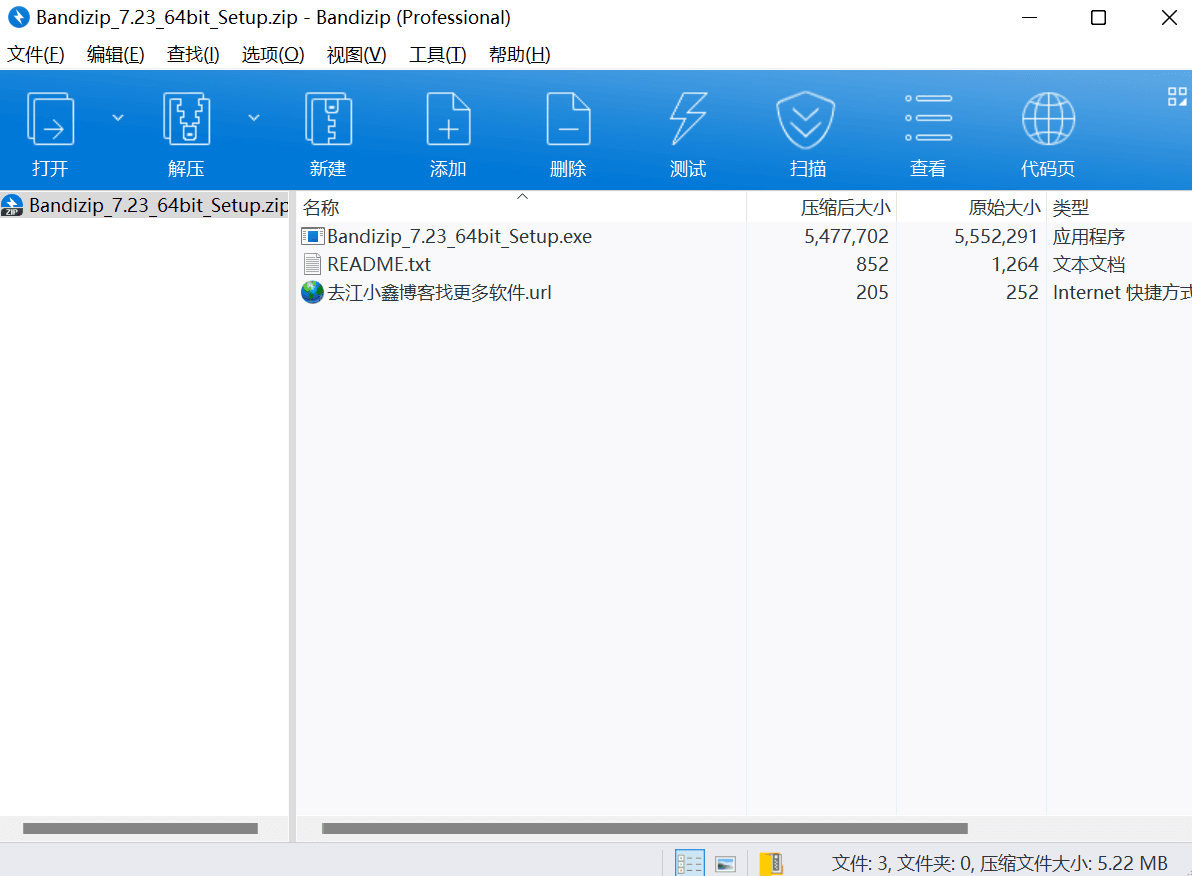Switch to details list view in status bar
This screenshot has height=876, width=1192.
690,863
